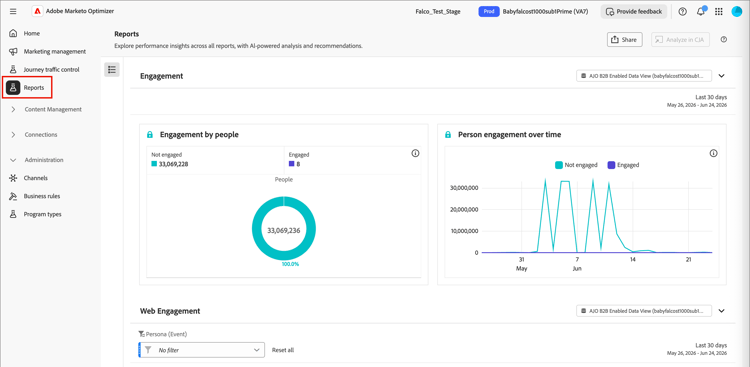
Task: Click the share icon in Share button
Action: click(x=615, y=40)
